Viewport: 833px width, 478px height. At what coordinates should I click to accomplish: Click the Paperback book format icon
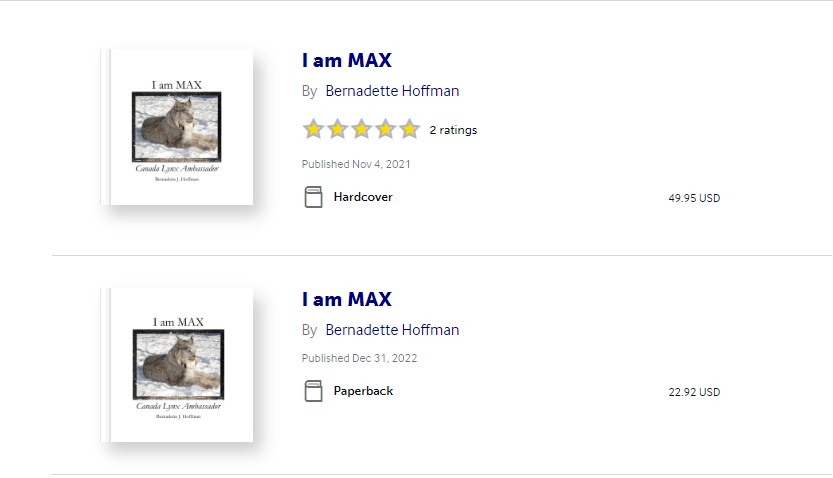tap(313, 391)
